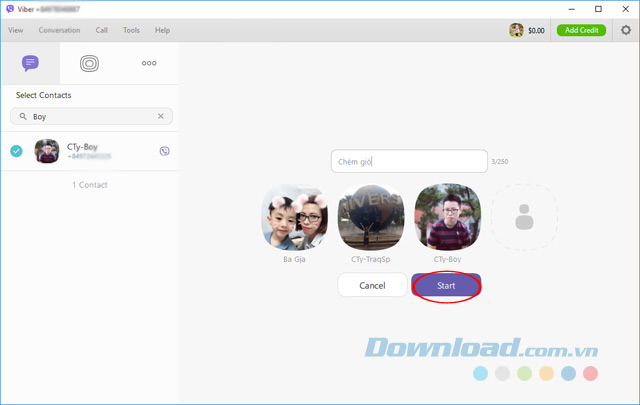Viewport: 640px width, 405px height.
Task: Maximize the Viber window
Action: [598, 9]
